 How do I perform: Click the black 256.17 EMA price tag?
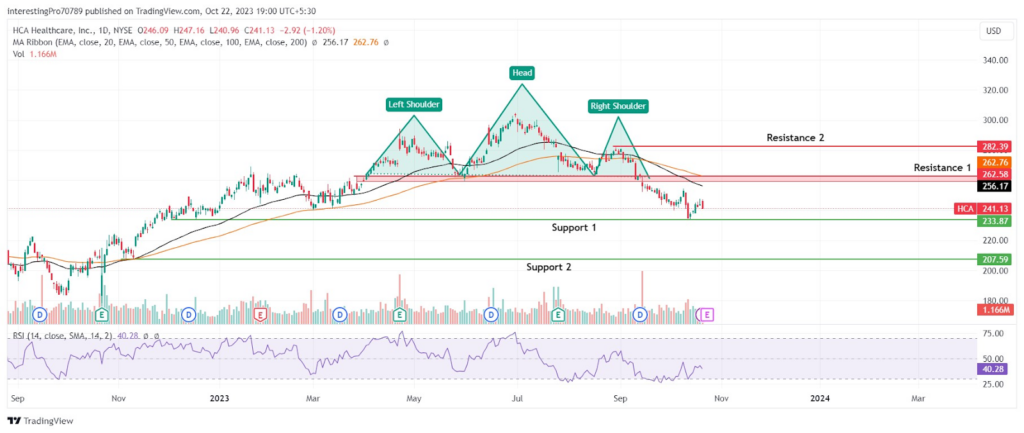tap(995, 186)
